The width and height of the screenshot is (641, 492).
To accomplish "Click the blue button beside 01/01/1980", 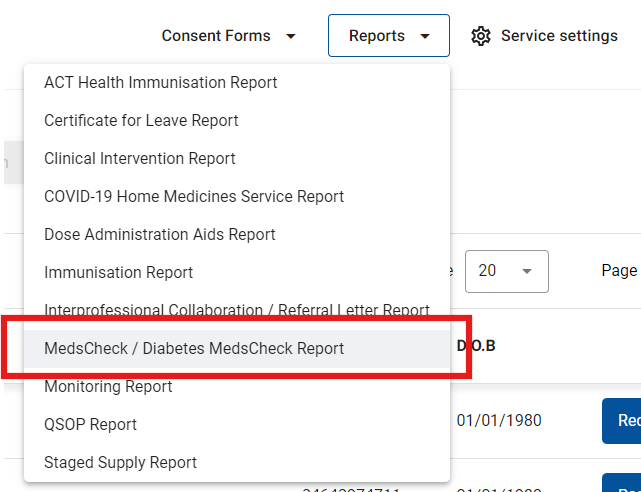I will pyautogui.click(x=621, y=421).
